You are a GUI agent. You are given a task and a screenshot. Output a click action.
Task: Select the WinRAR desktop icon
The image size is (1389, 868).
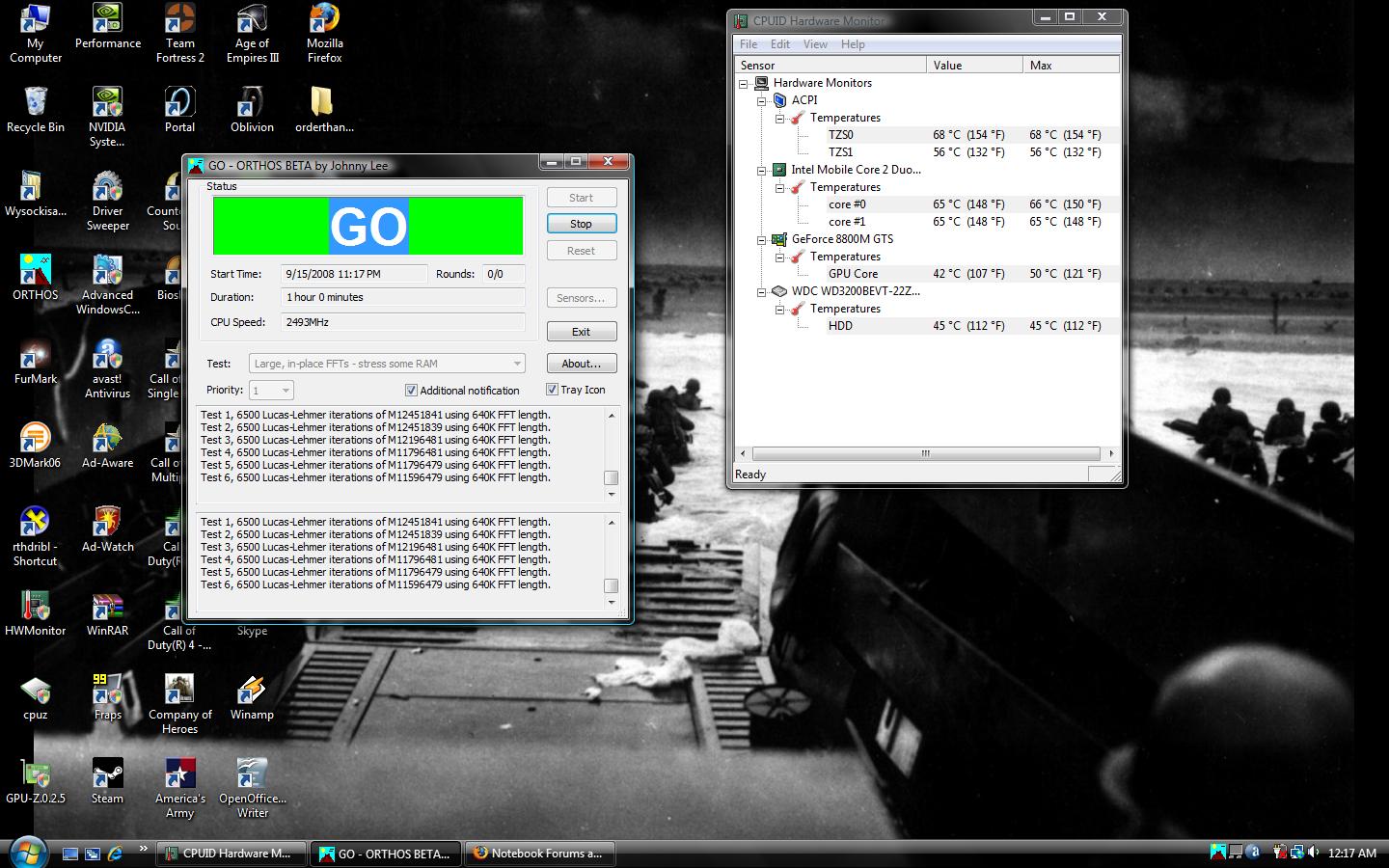(107, 613)
